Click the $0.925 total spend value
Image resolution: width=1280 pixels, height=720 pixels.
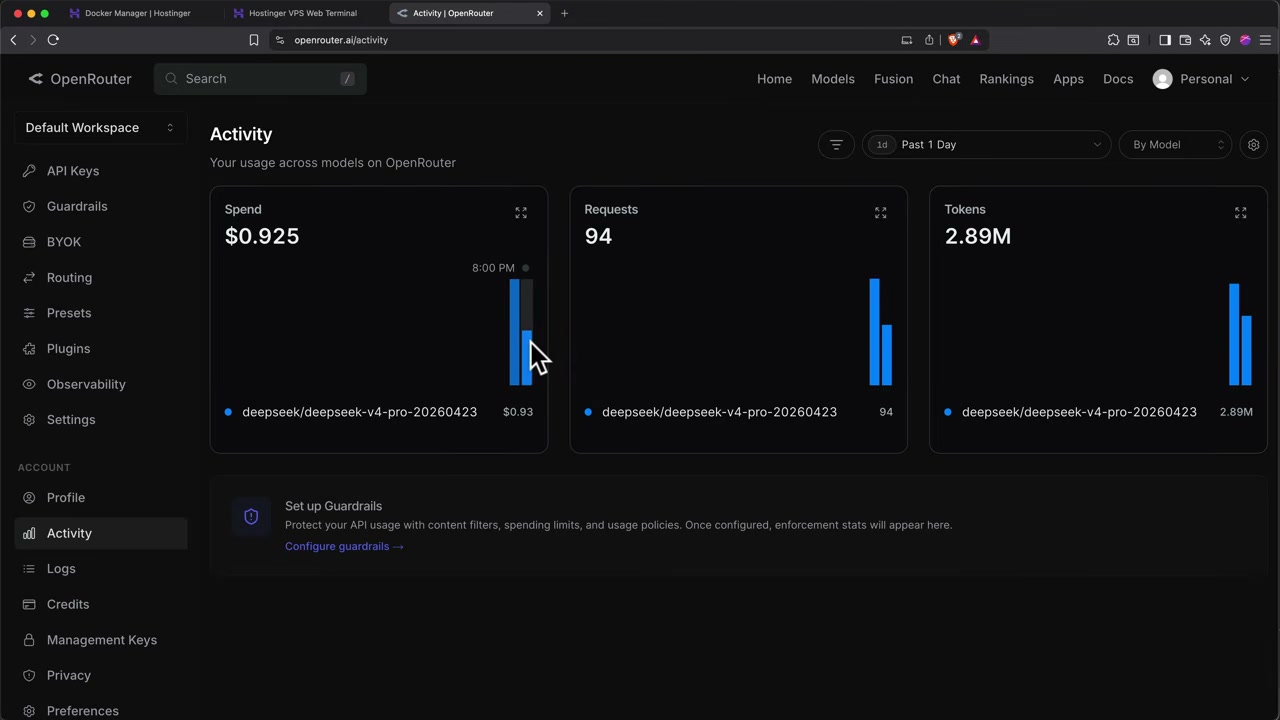262,236
